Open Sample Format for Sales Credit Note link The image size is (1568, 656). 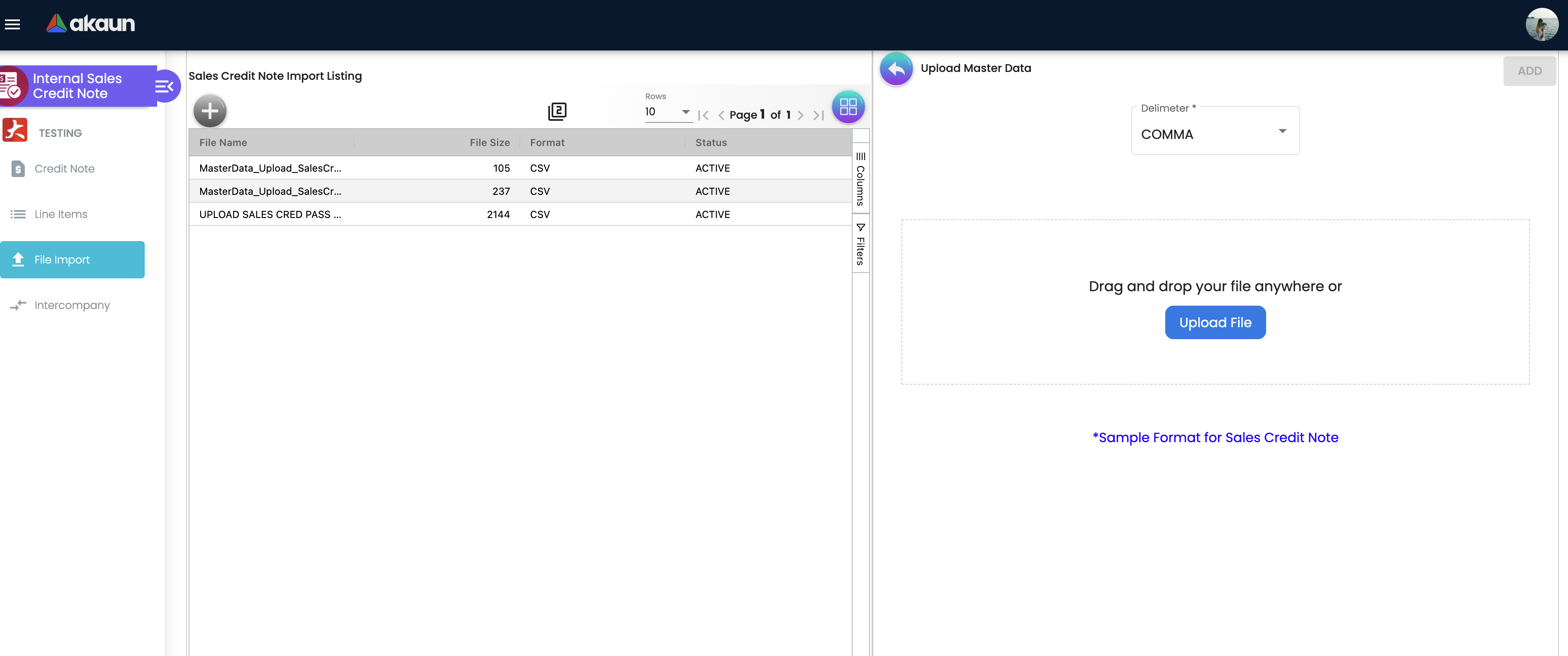click(x=1215, y=438)
